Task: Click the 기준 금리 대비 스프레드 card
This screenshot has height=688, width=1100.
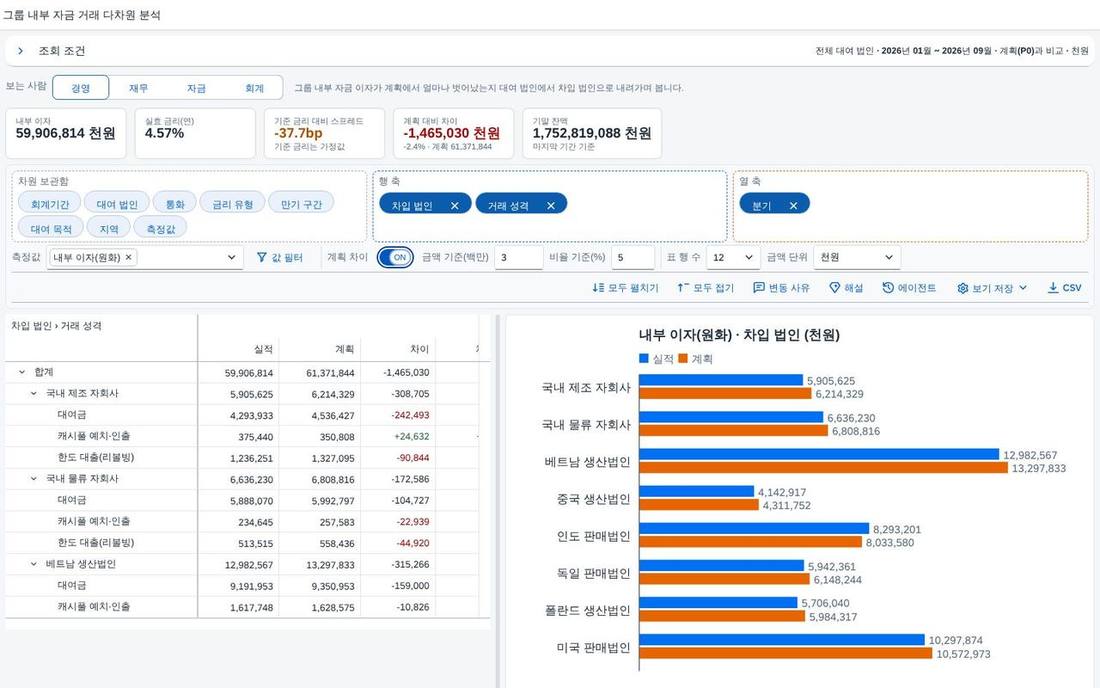Action: click(324, 133)
